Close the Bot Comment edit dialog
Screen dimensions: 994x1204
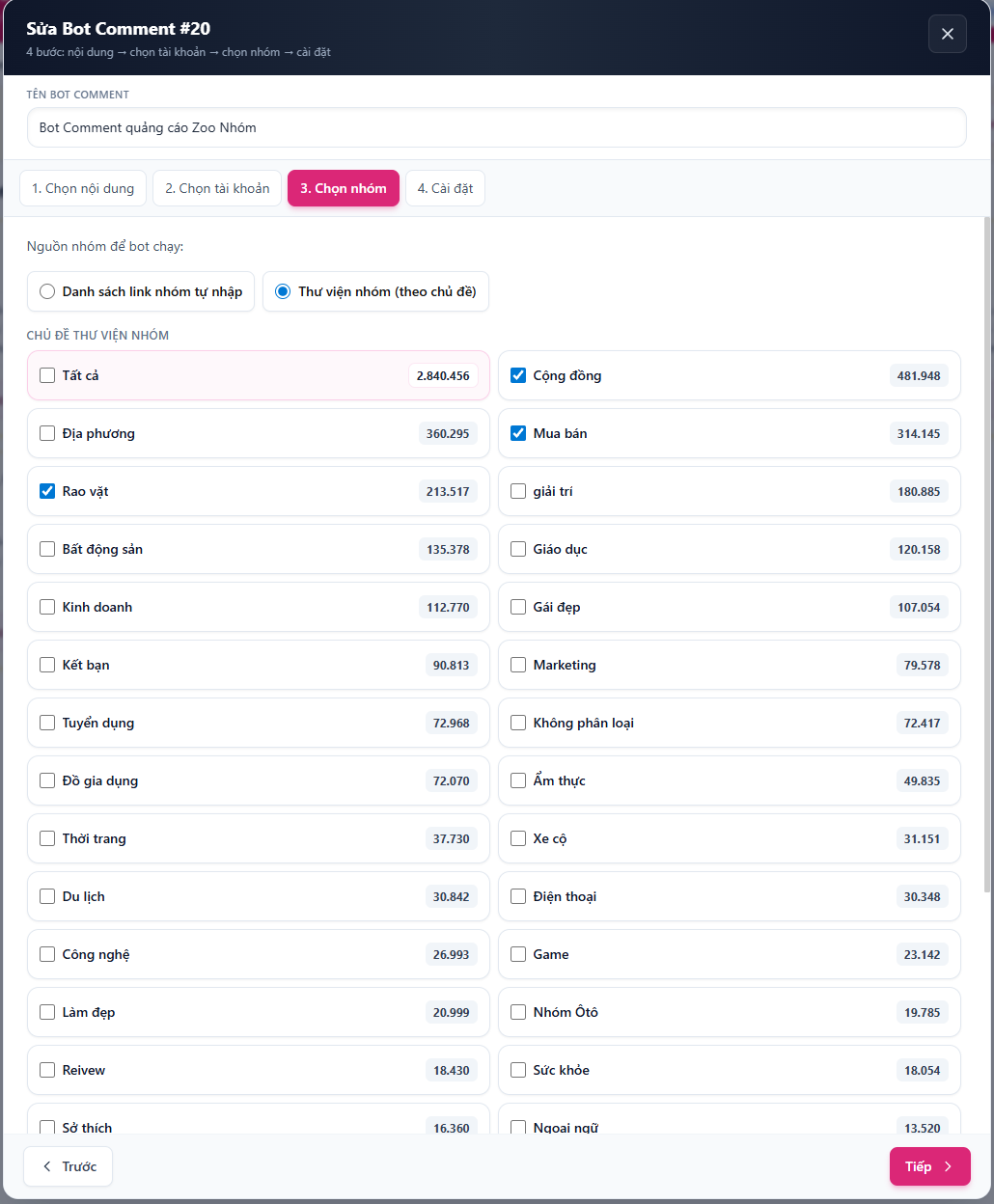pos(947,34)
